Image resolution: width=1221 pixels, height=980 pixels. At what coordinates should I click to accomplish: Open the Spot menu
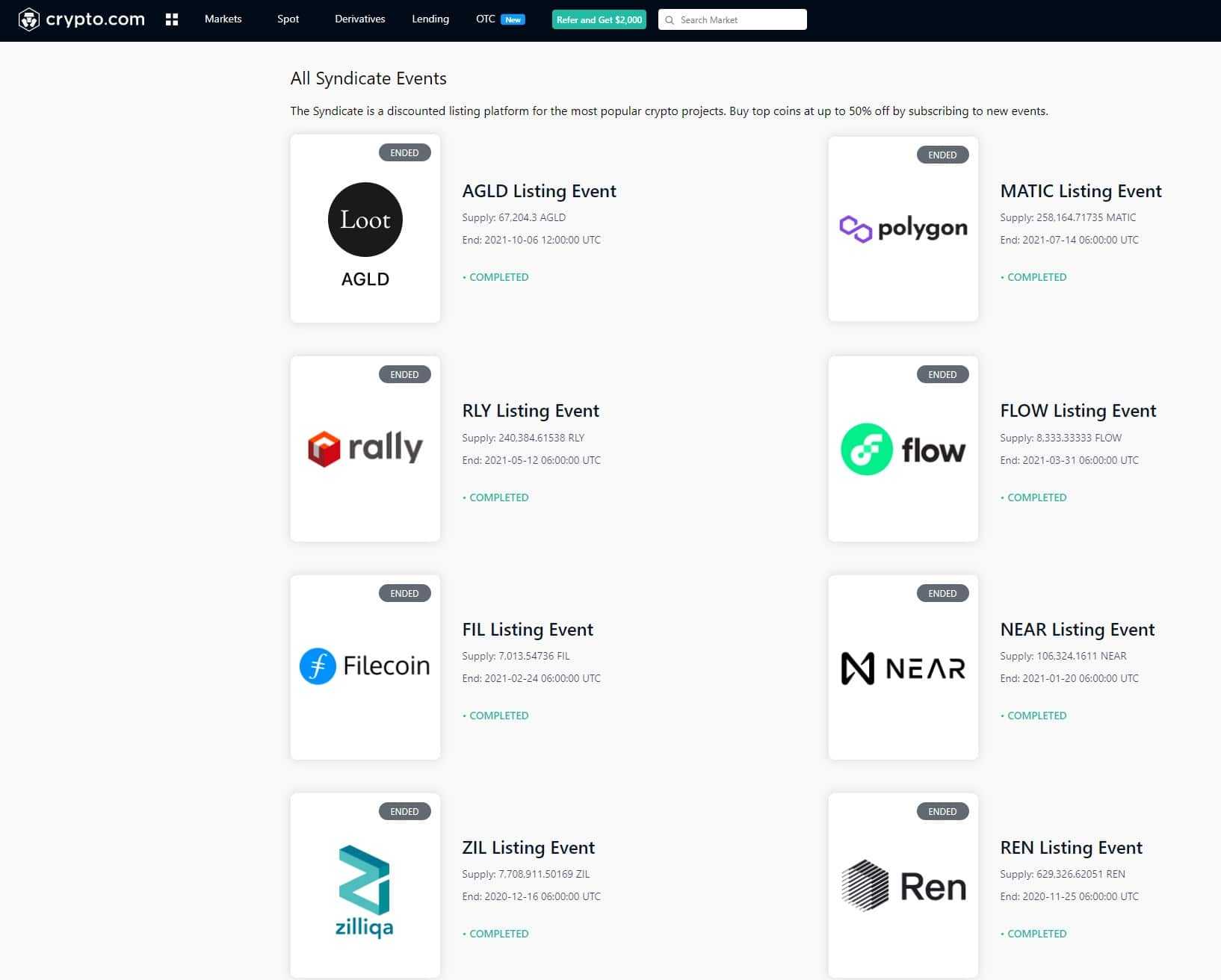tap(288, 19)
